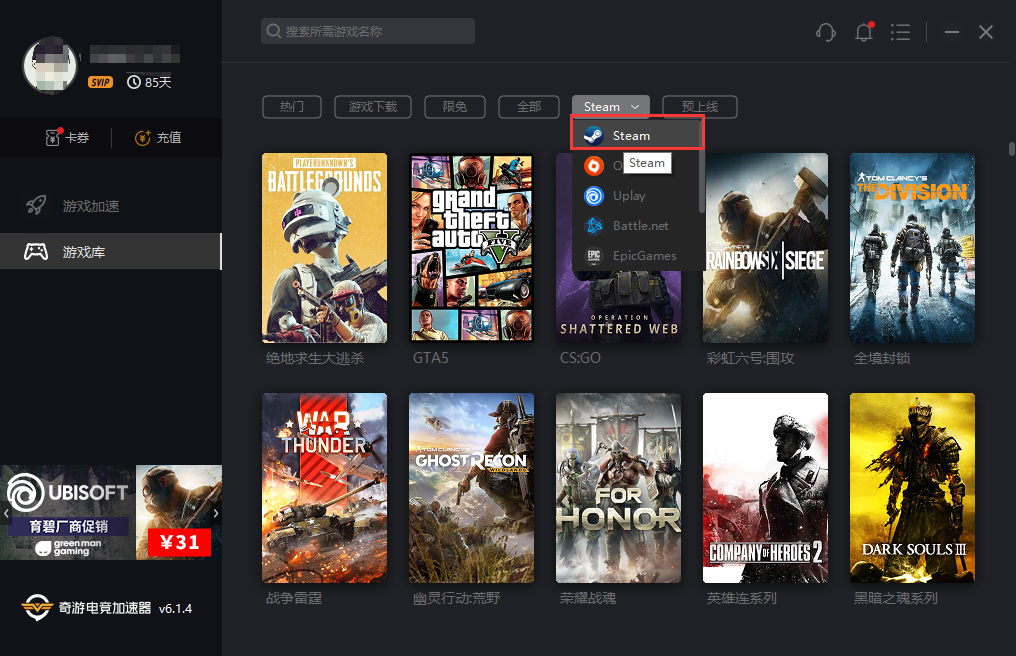Click the GTA5 title label
Viewport: 1016px width, 656px height.
coord(430,358)
